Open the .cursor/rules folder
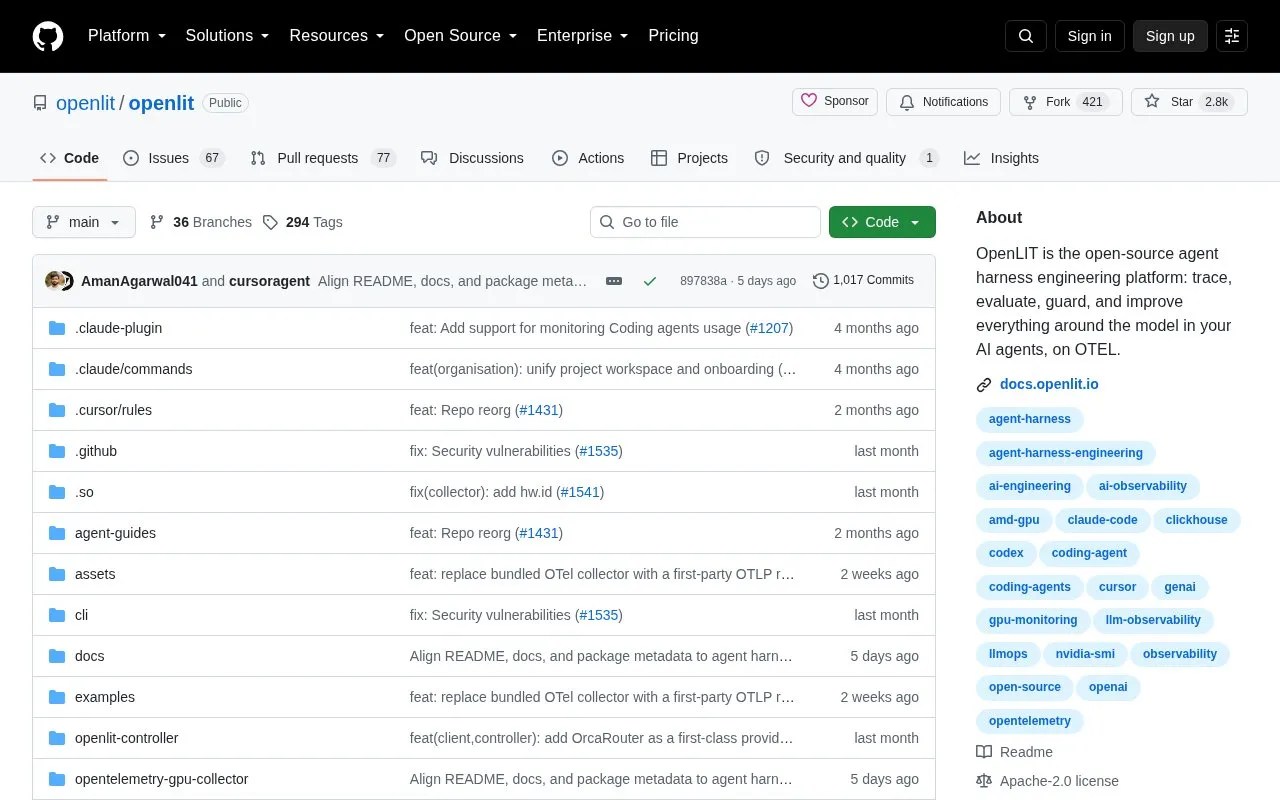The width and height of the screenshot is (1280, 800). [113, 410]
